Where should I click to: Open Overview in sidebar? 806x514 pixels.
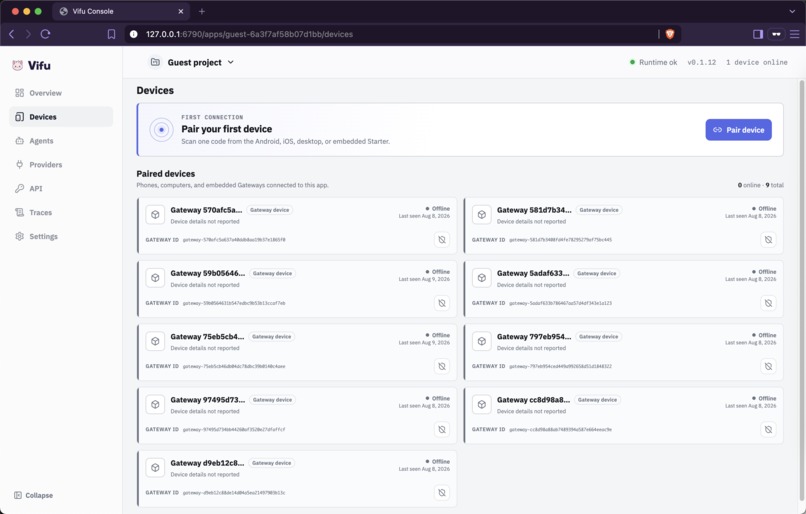(61, 93)
